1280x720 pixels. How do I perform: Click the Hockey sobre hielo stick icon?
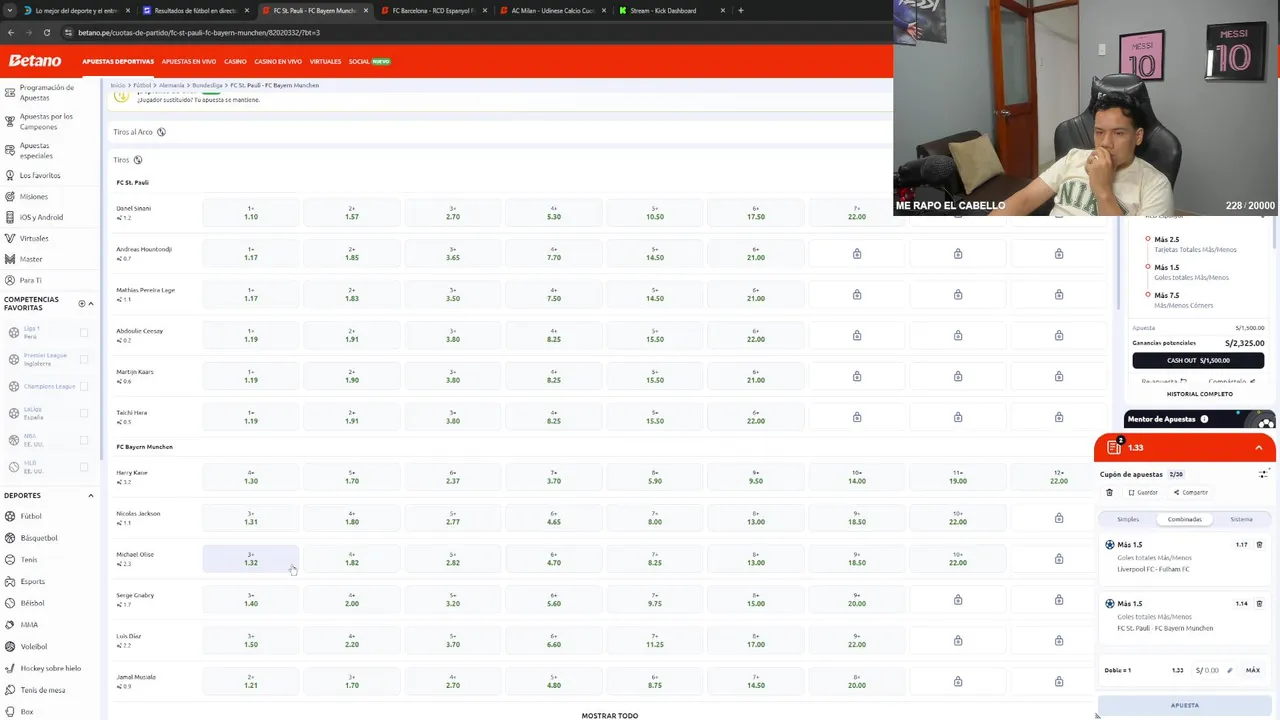pos(9,668)
